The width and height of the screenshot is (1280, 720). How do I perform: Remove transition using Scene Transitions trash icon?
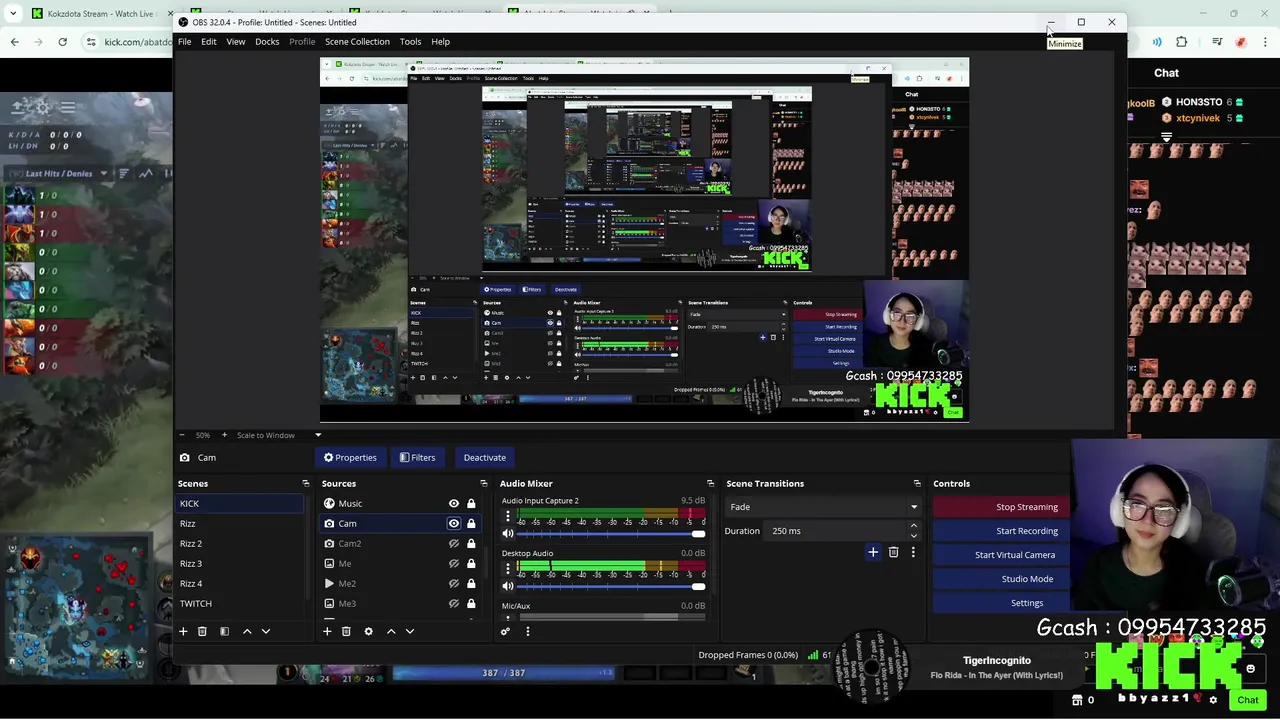click(894, 552)
